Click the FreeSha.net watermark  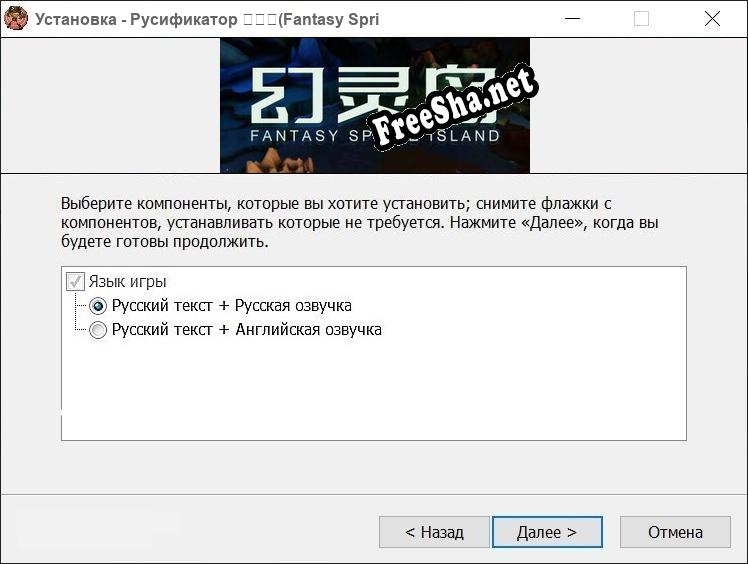[x=455, y=110]
